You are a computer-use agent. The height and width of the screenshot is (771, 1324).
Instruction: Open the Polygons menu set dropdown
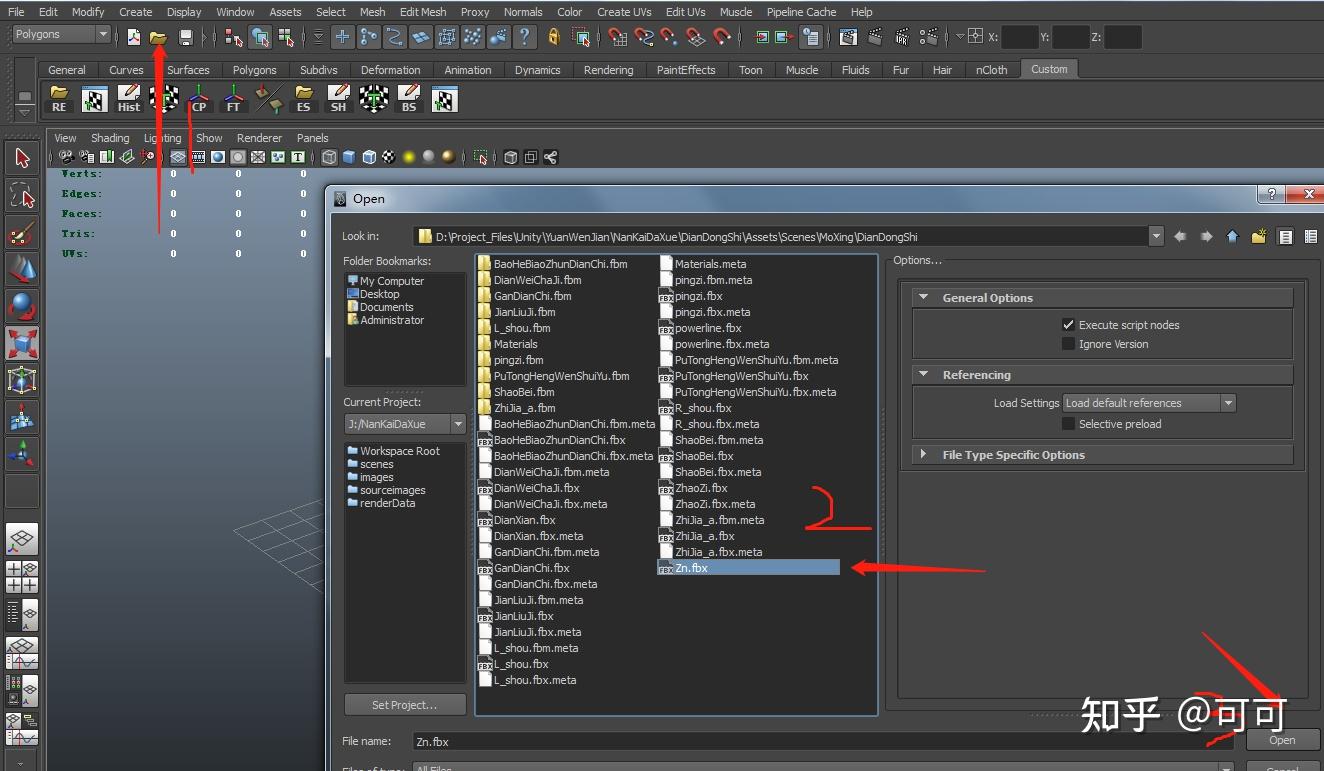point(61,35)
